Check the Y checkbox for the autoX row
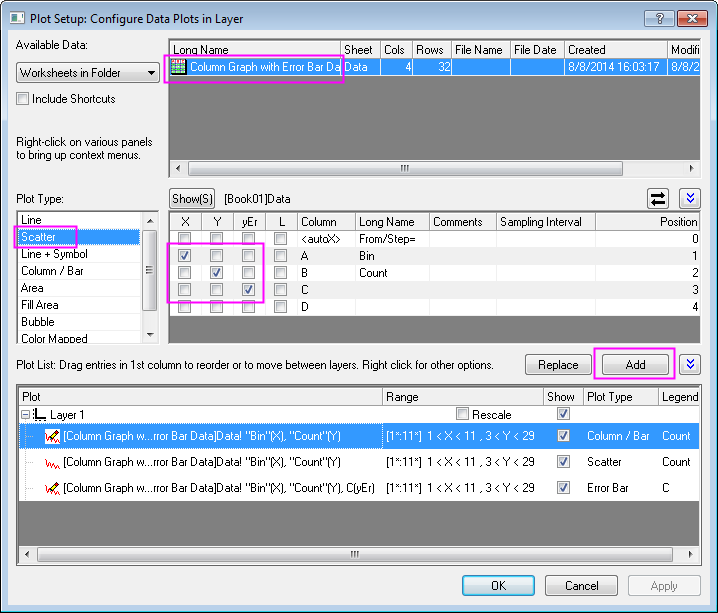This screenshot has height=613, width=718. point(217,239)
